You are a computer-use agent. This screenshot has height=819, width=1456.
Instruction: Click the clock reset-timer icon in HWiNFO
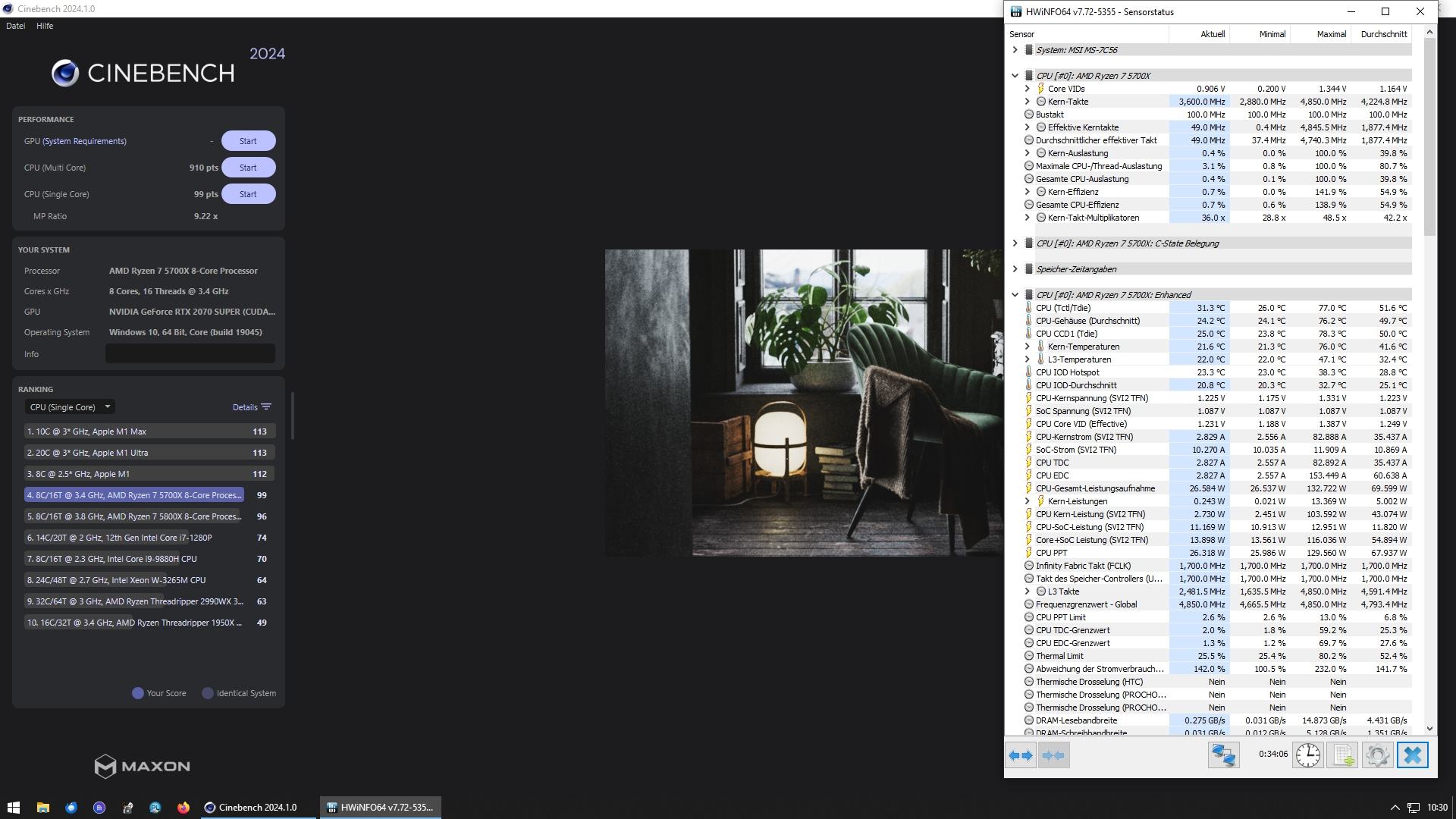[1307, 755]
